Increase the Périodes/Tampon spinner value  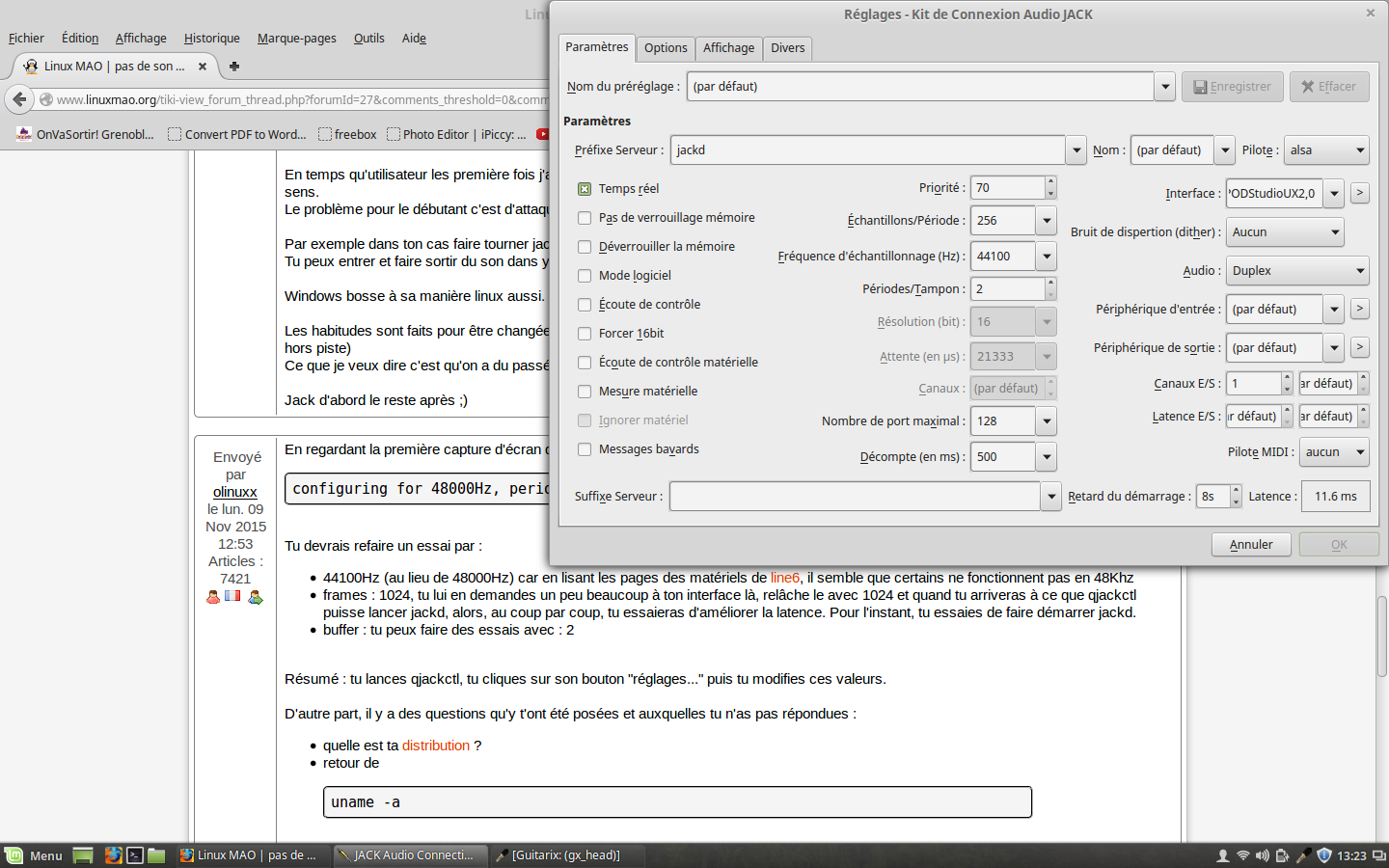pyautogui.click(x=1051, y=284)
